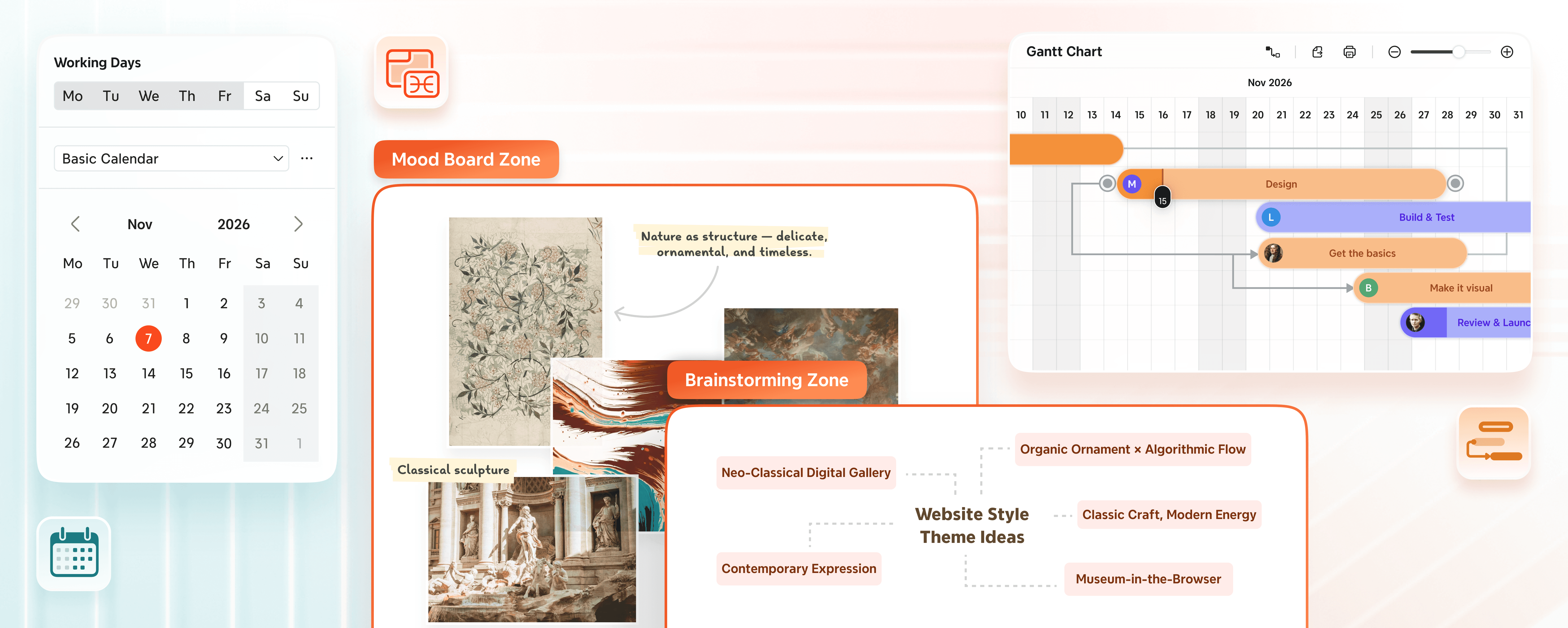Screen dimensions: 1568x628
Task: Select the Mood Board Zone tab
Action: click(466, 159)
